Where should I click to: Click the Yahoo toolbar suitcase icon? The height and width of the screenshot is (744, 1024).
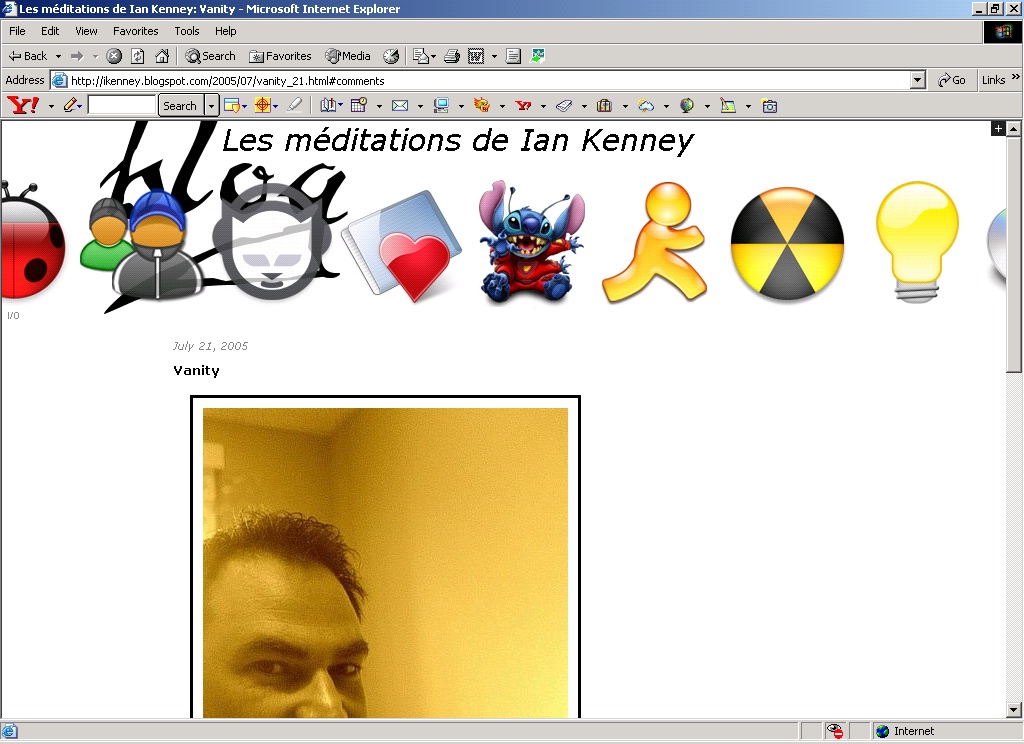click(x=605, y=105)
